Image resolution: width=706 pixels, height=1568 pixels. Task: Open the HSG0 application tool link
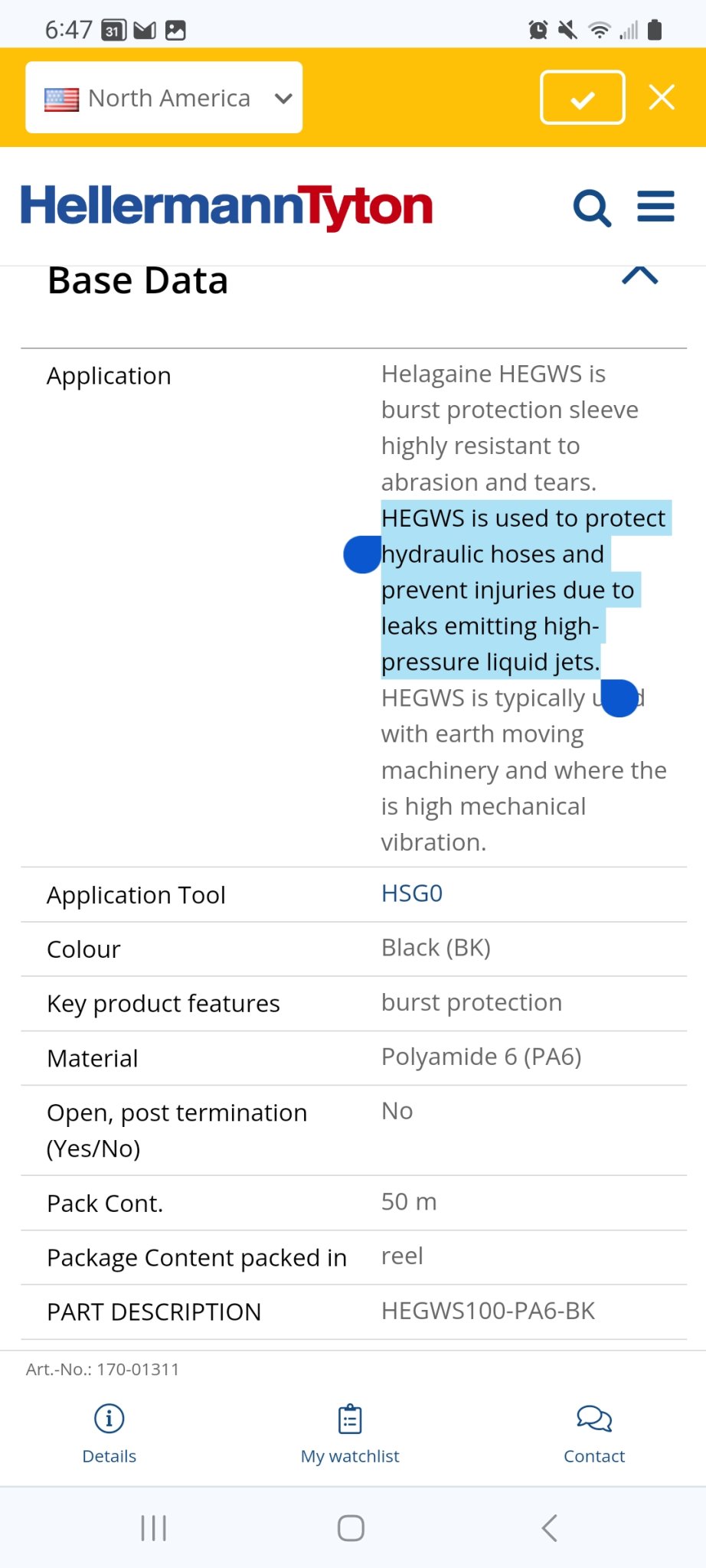click(x=412, y=893)
